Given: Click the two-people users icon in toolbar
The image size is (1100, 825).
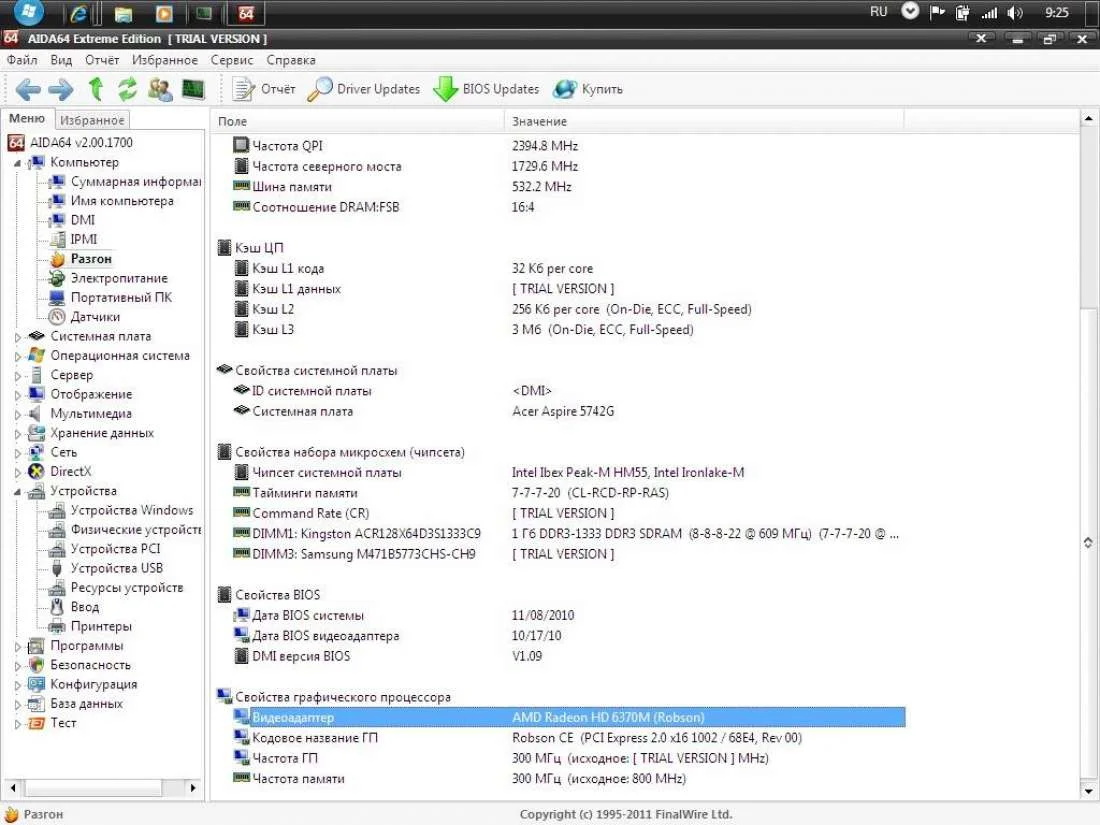Looking at the screenshot, I should [x=160, y=90].
